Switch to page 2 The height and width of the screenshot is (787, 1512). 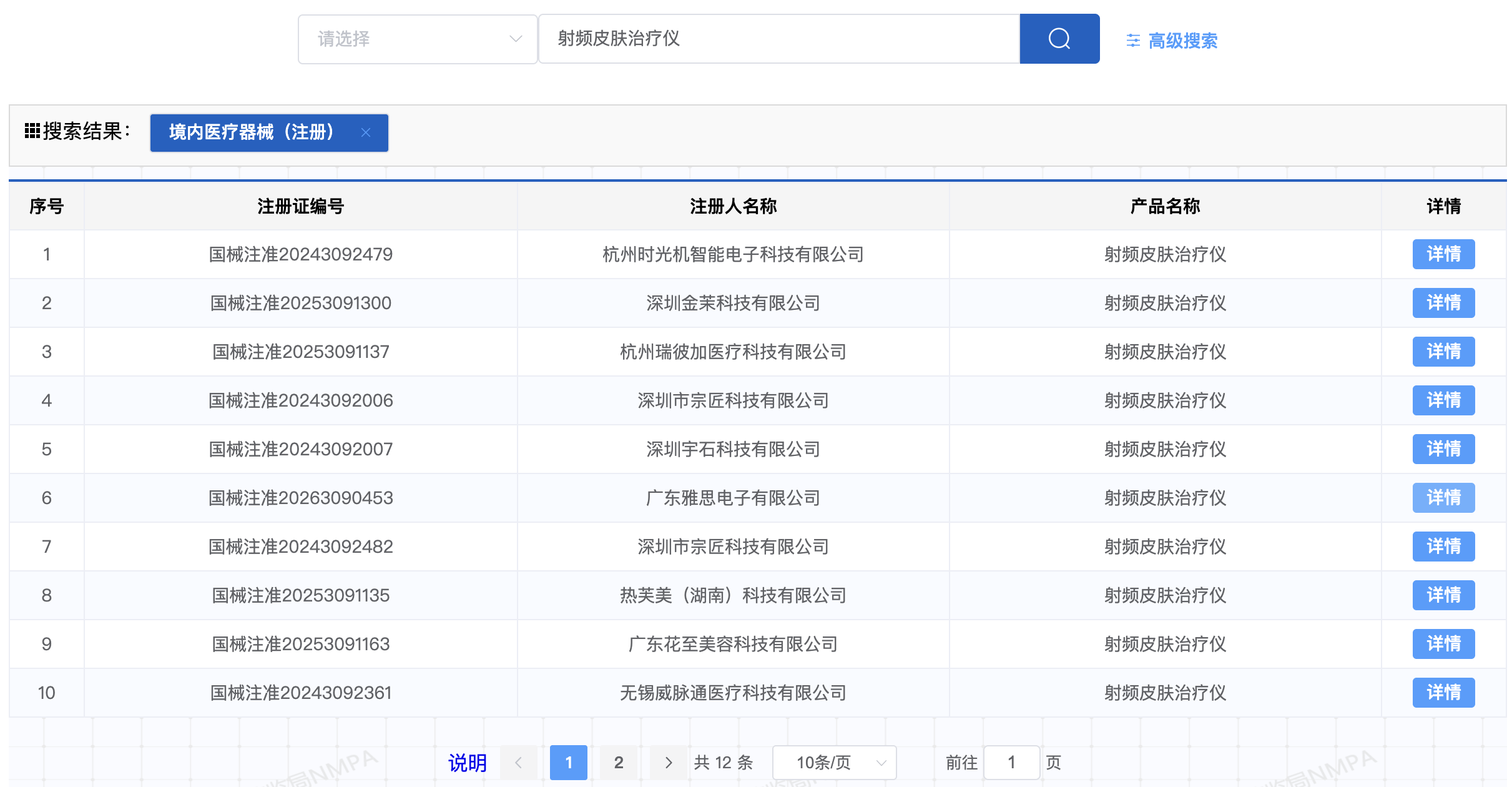point(619,763)
